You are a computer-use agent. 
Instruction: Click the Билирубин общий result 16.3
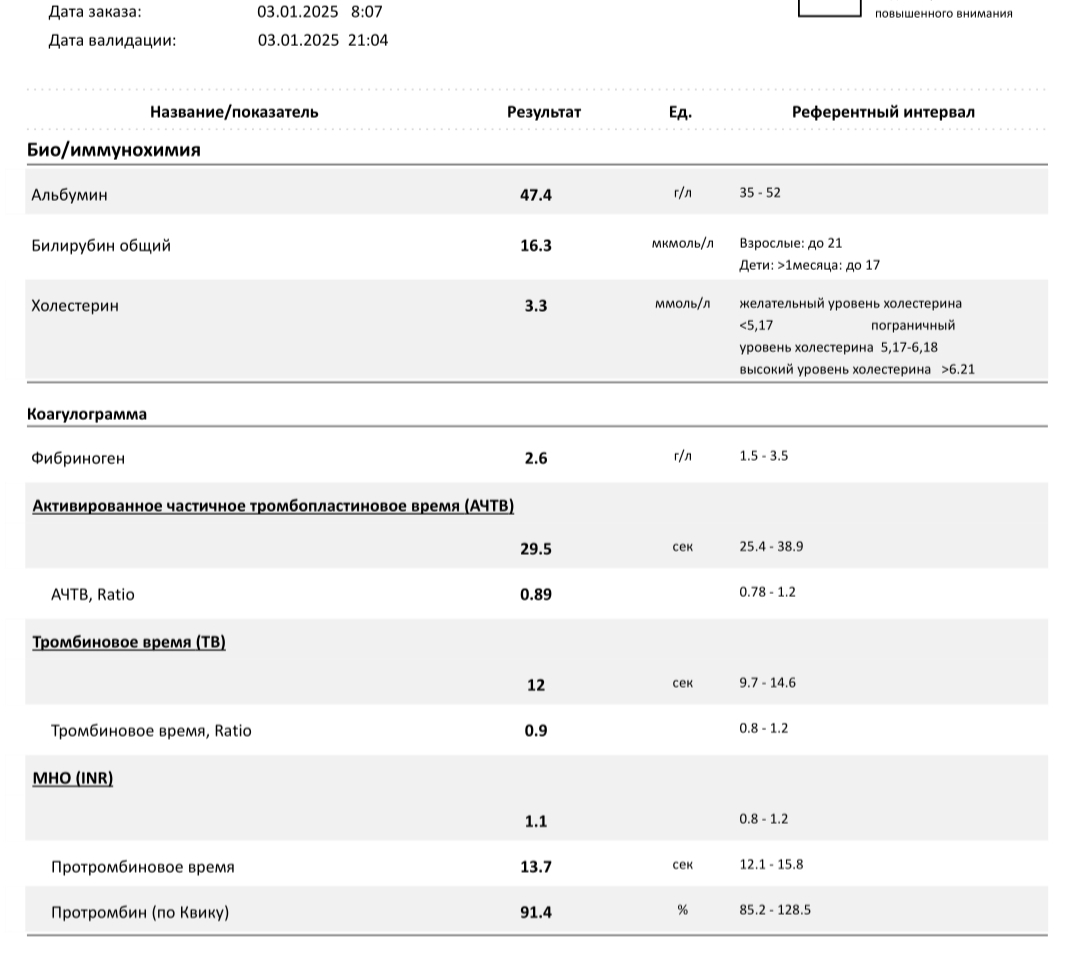[536, 245]
